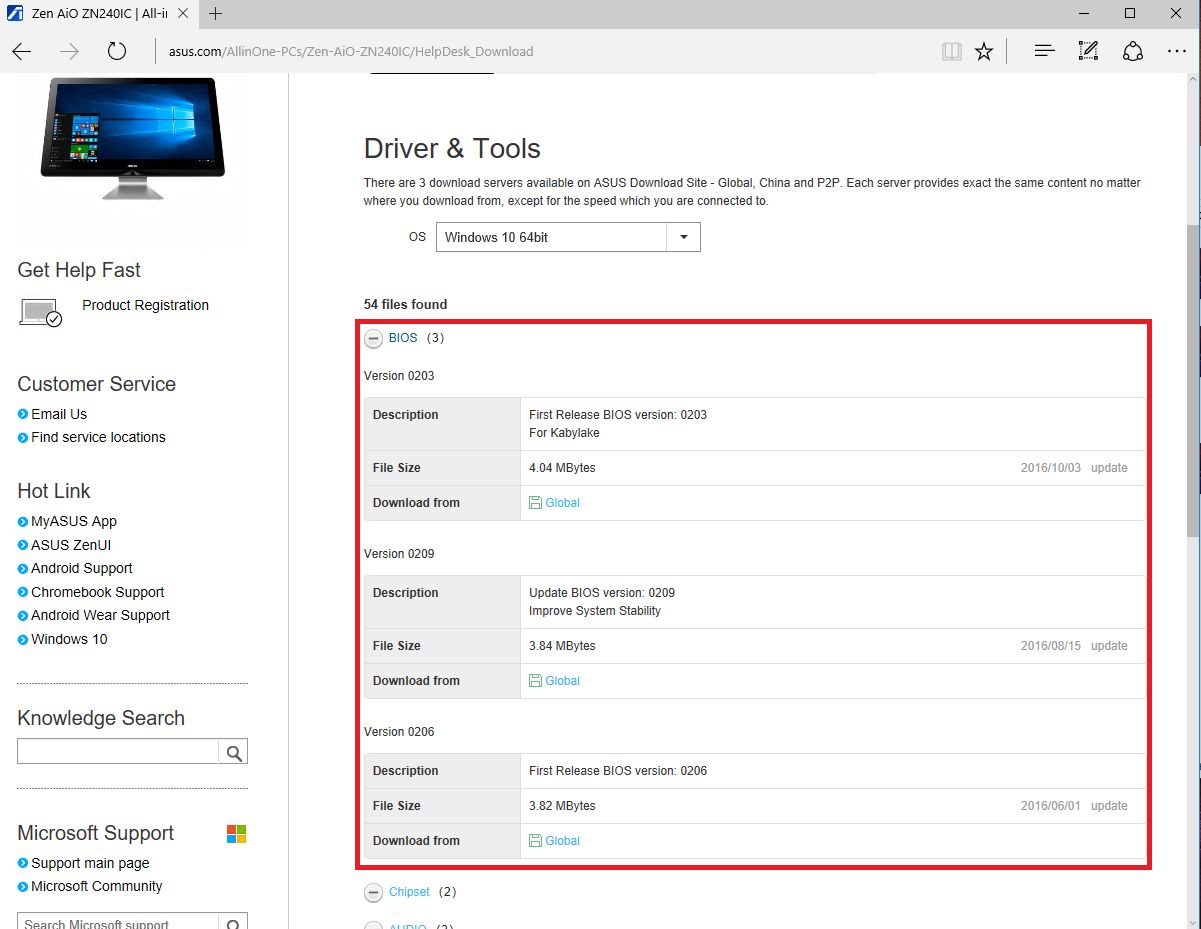Open Find service locations
1201x929 pixels.
click(98, 437)
